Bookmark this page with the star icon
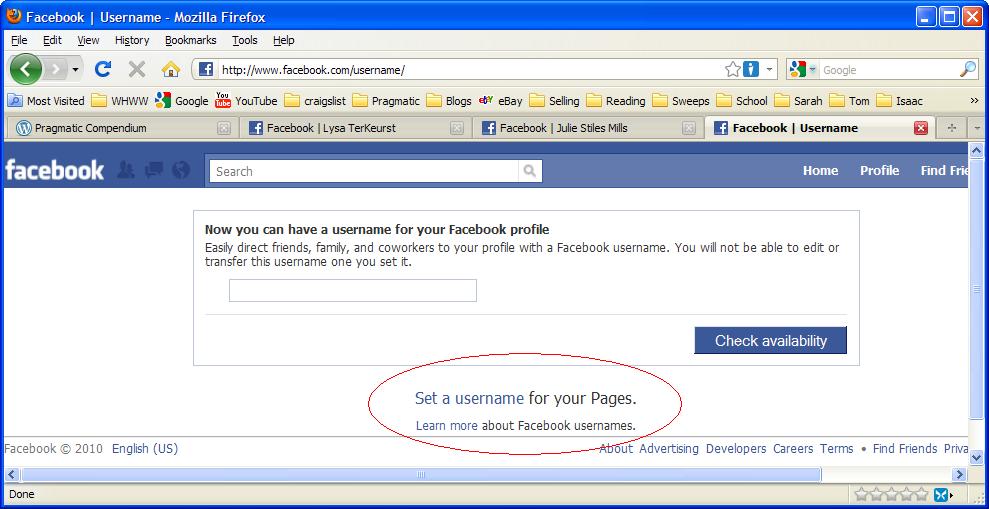Screen dimensions: 989x509 733,69
